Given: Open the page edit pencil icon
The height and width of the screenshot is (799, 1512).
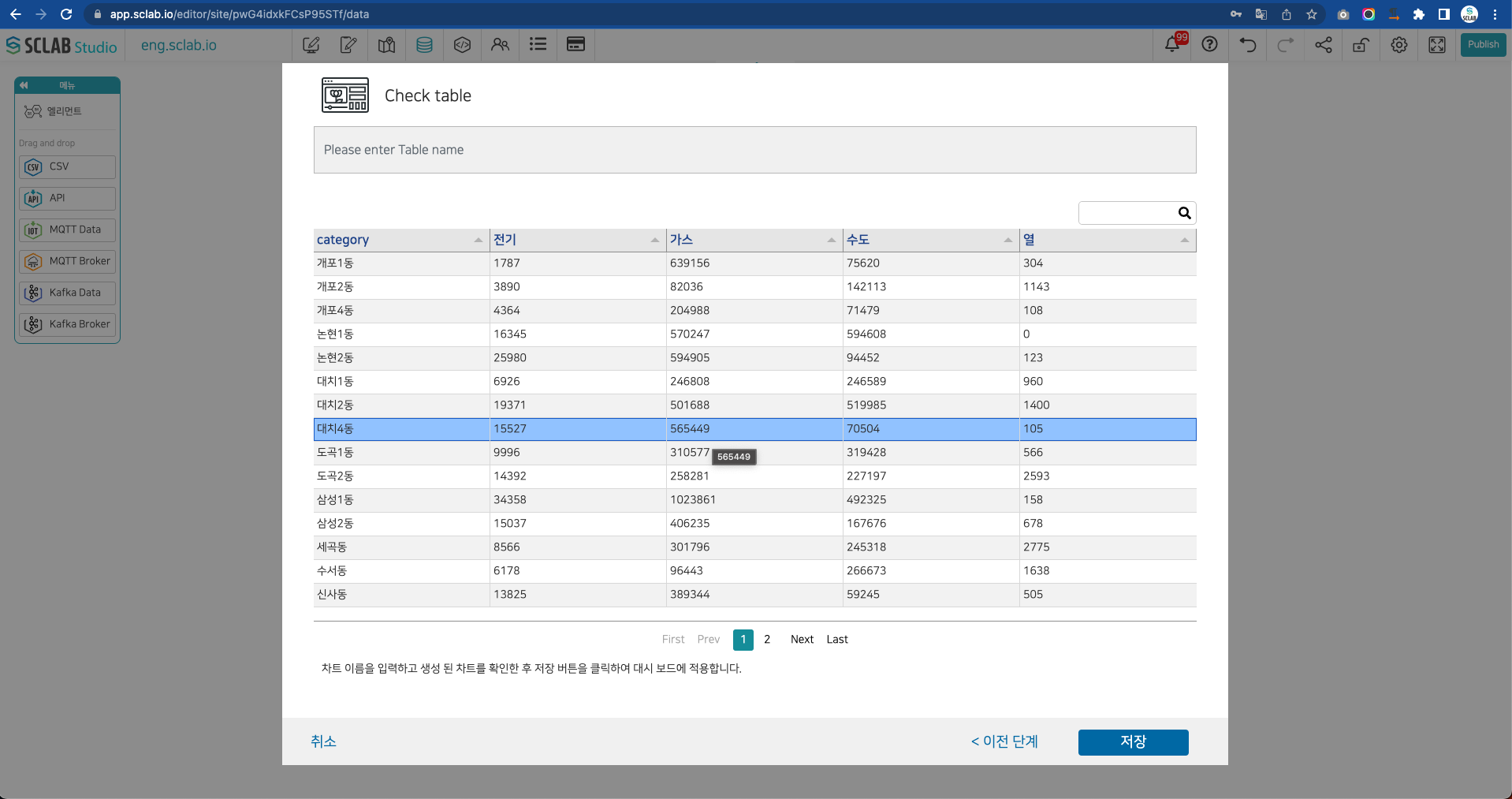Looking at the screenshot, I should (348, 45).
